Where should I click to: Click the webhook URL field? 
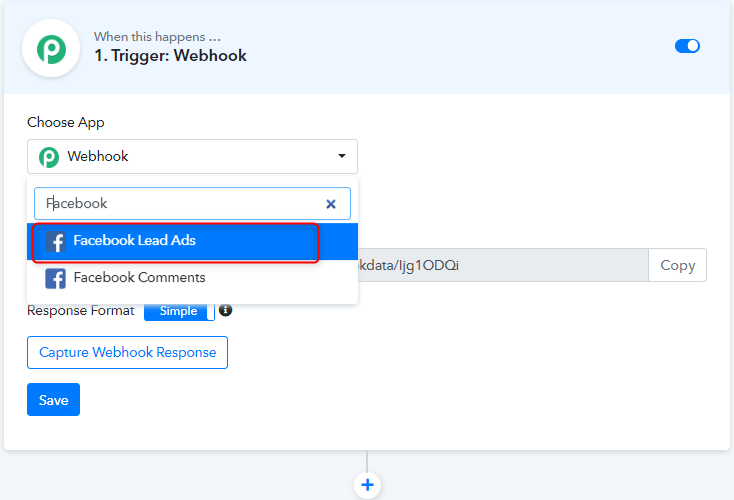(x=503, y=265)
